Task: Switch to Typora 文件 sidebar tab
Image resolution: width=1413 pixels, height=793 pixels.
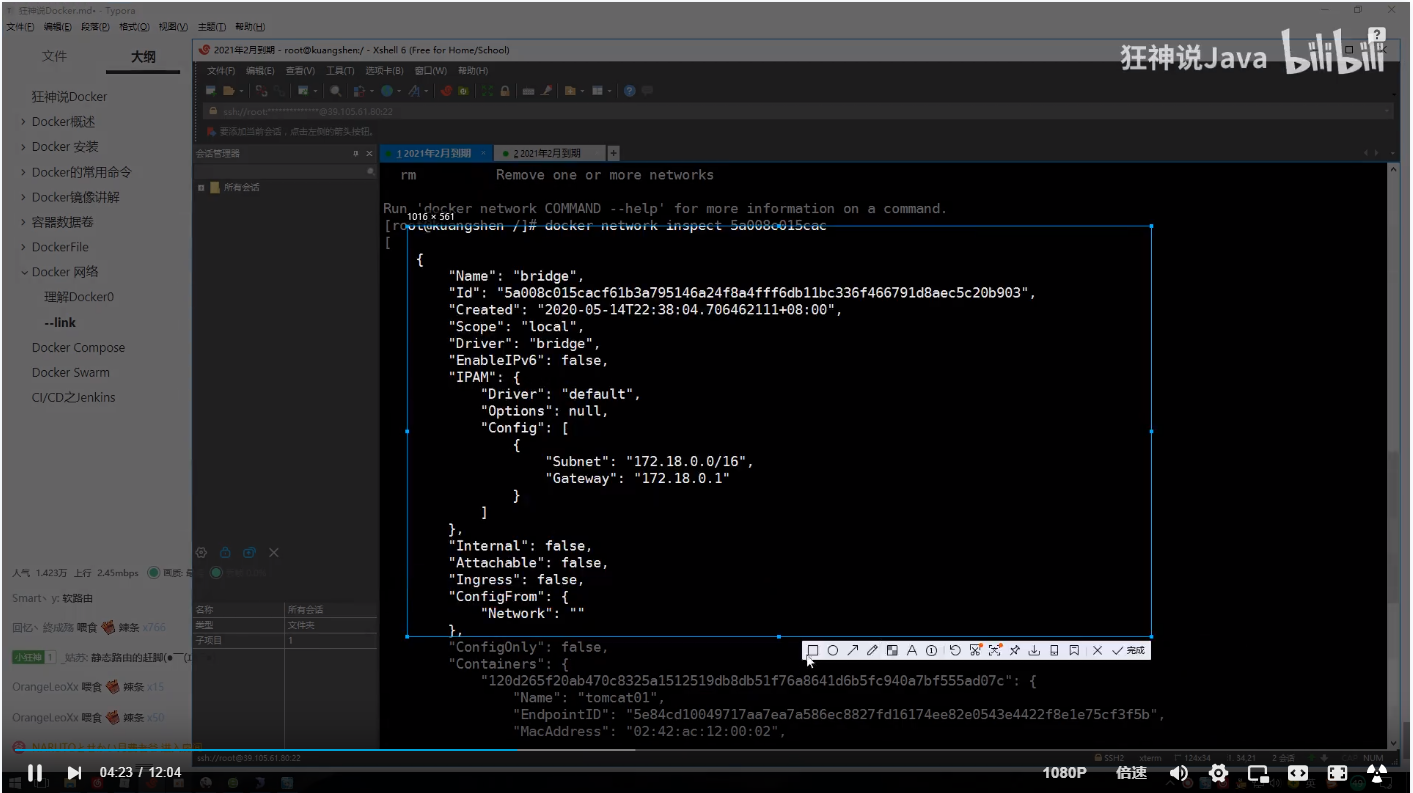Action: click(x=54, y=56)
